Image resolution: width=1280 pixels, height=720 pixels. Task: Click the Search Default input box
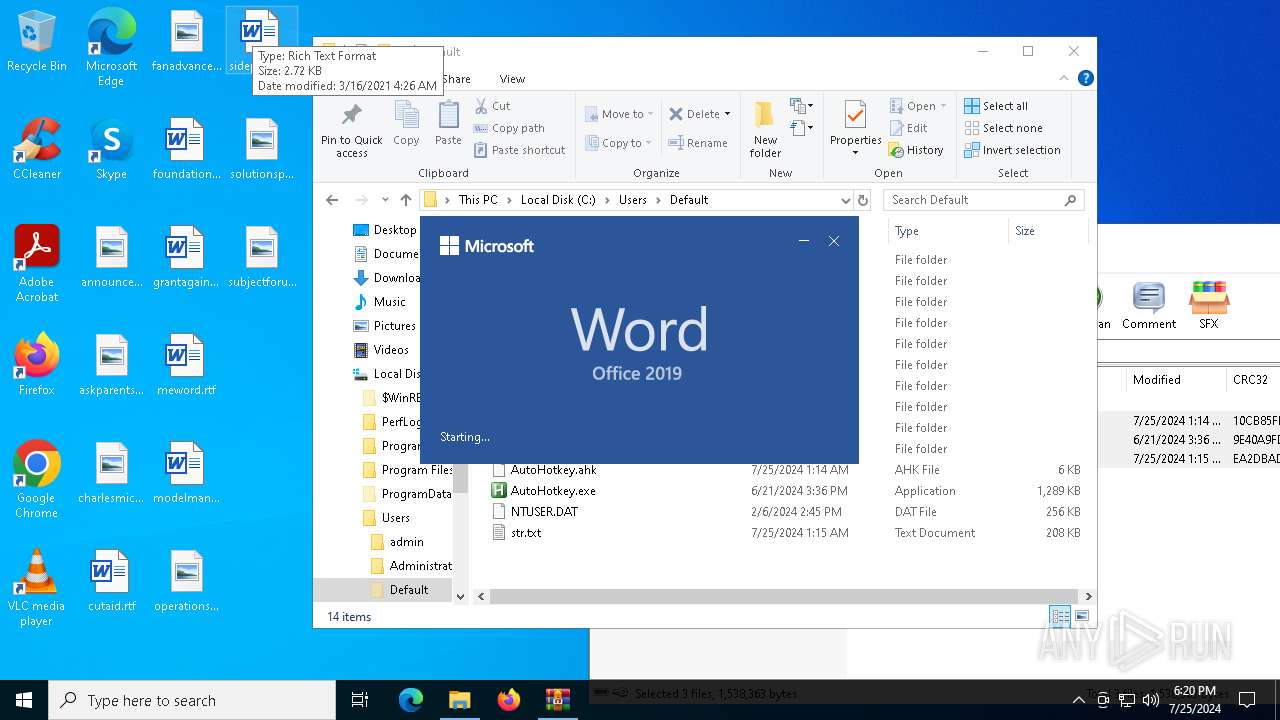984,200
